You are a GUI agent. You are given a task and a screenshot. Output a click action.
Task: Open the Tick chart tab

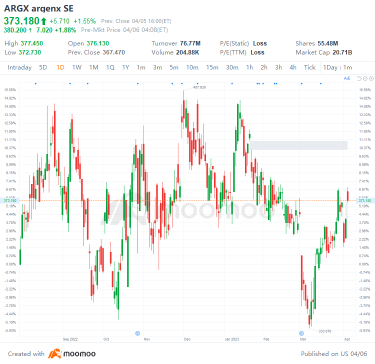[x=310, y=67]
